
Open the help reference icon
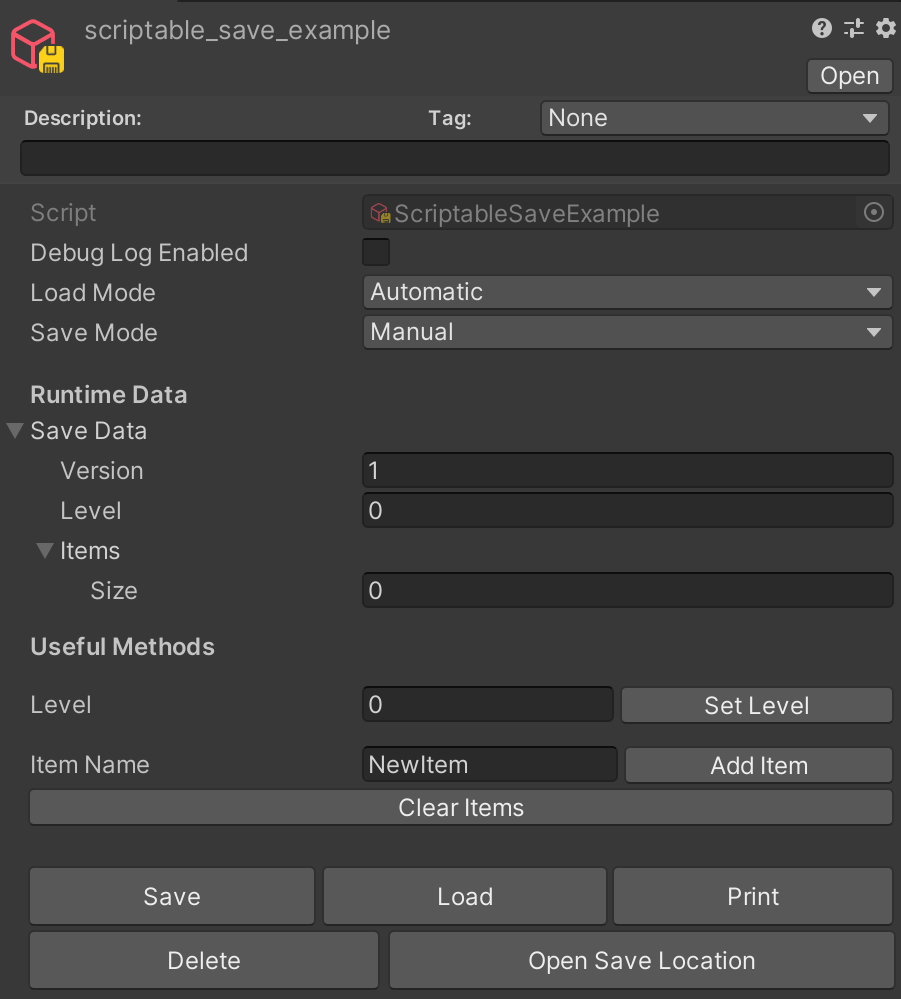pos(822,28)
